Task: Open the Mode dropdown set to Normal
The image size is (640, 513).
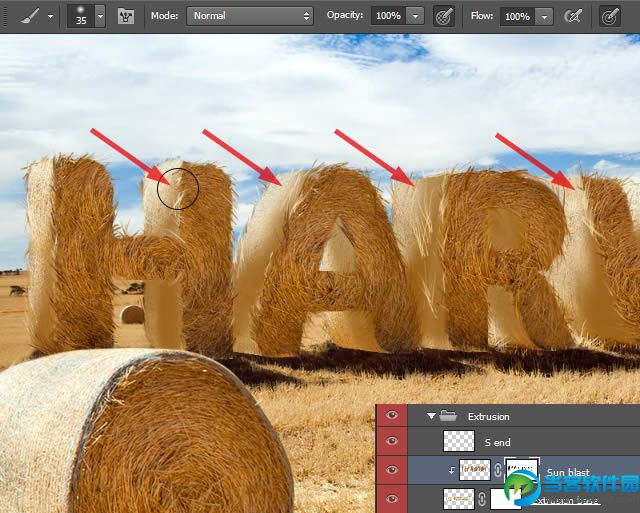Action: (x=250, y=16)
